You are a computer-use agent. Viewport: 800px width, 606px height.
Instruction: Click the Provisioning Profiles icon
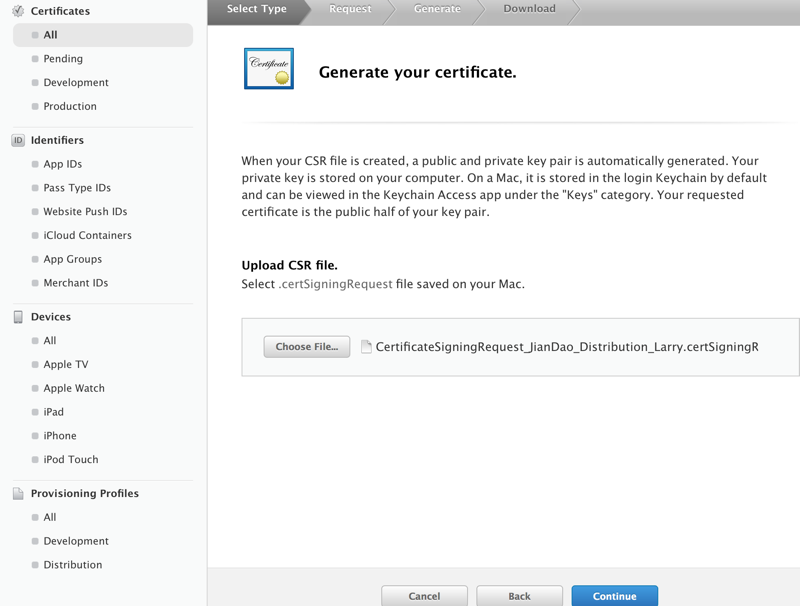pos(18,494)
